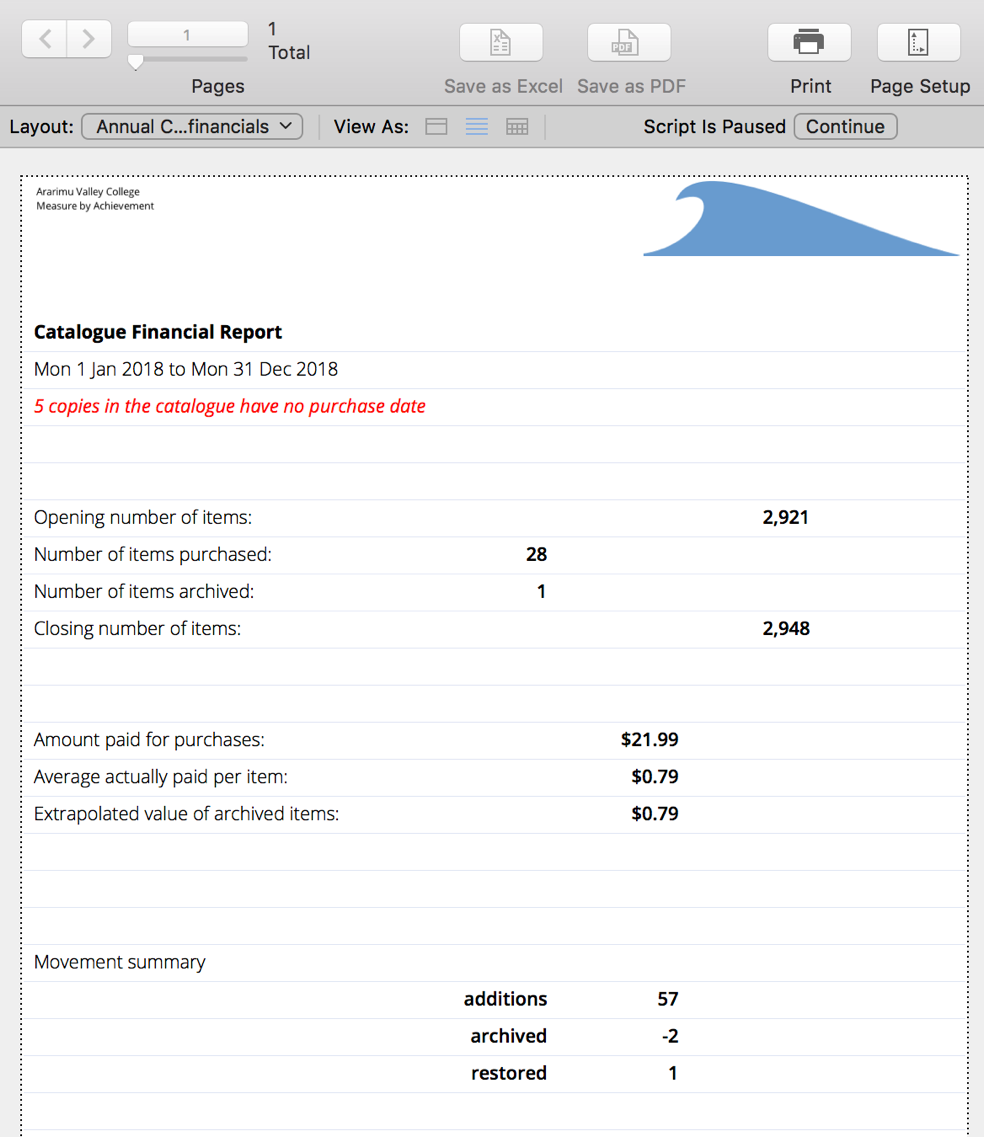Click the Movement summary label

pyautogui.click(x=120, y=962)
